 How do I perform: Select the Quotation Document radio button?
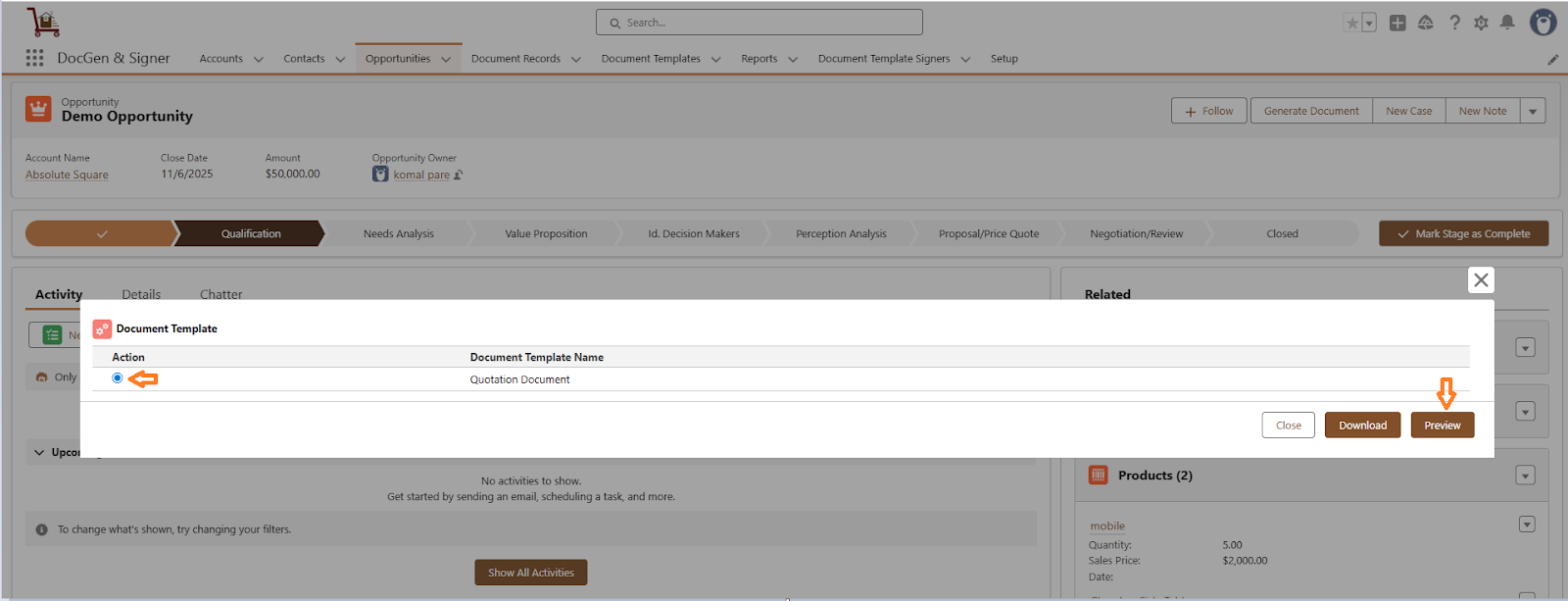(118, 378)
